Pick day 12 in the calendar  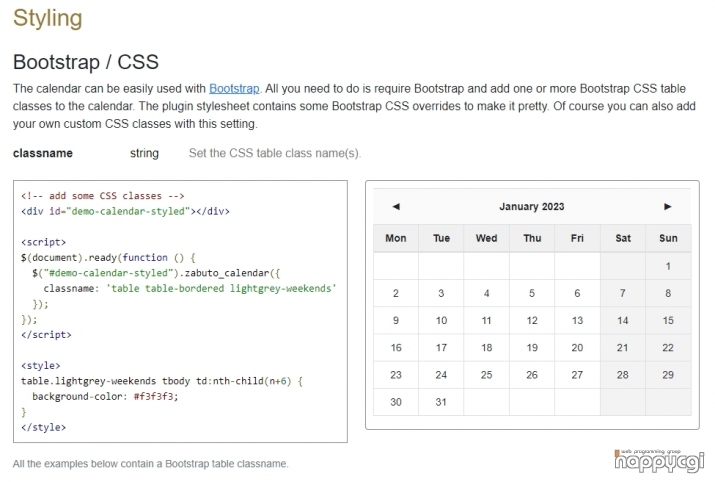coord(532,321)
